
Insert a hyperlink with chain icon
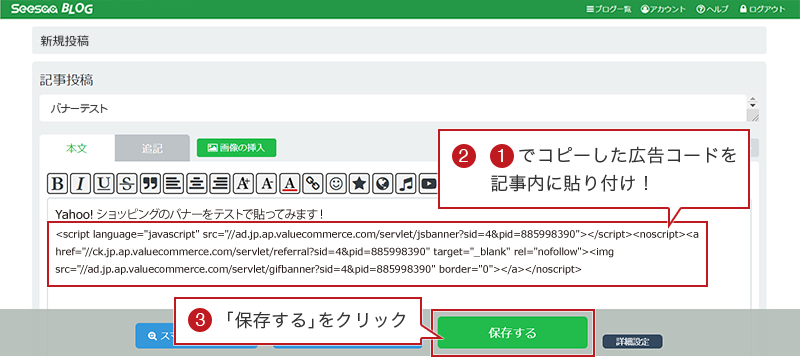313,184
